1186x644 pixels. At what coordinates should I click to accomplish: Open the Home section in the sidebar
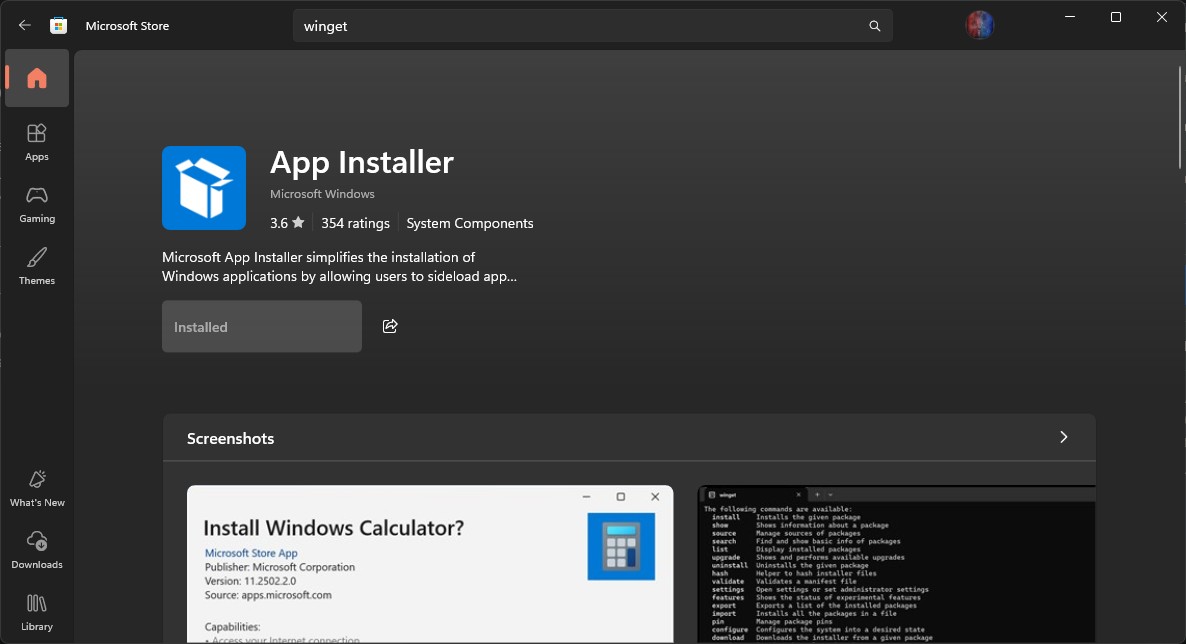(x=37, y=78)
